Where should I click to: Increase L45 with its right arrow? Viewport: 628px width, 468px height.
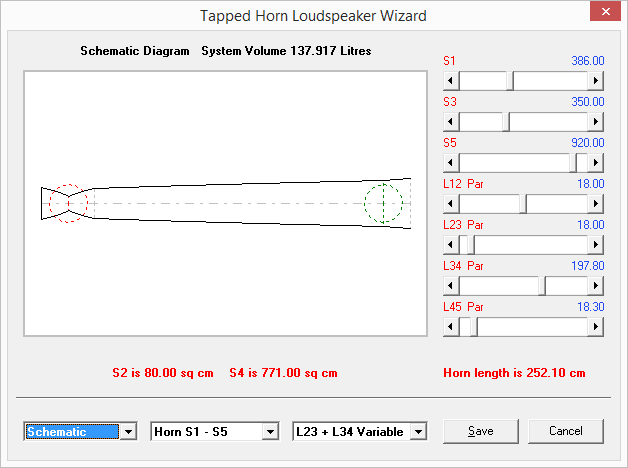[x=596, y=327]
